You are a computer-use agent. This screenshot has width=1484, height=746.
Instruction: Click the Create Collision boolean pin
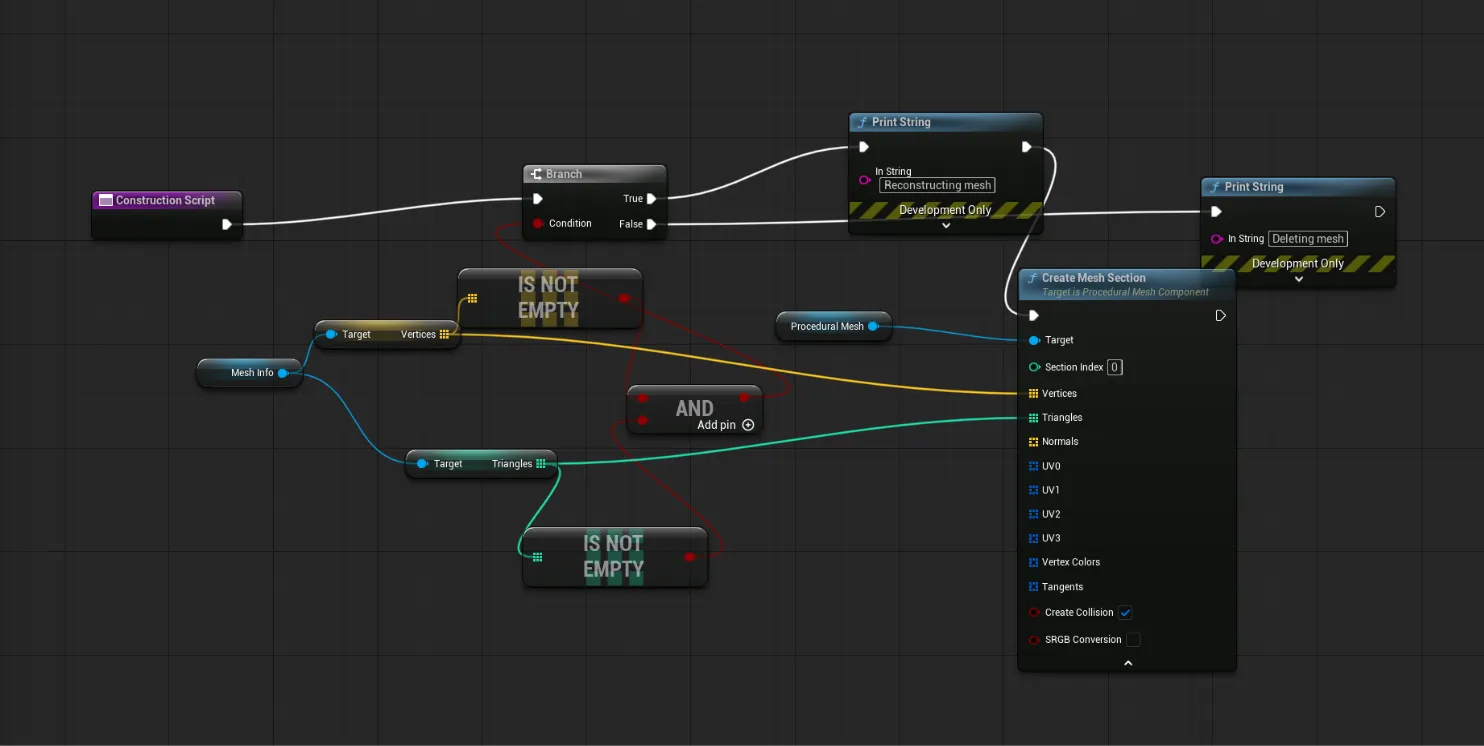pyautogui.click(x=1034, y=612)
